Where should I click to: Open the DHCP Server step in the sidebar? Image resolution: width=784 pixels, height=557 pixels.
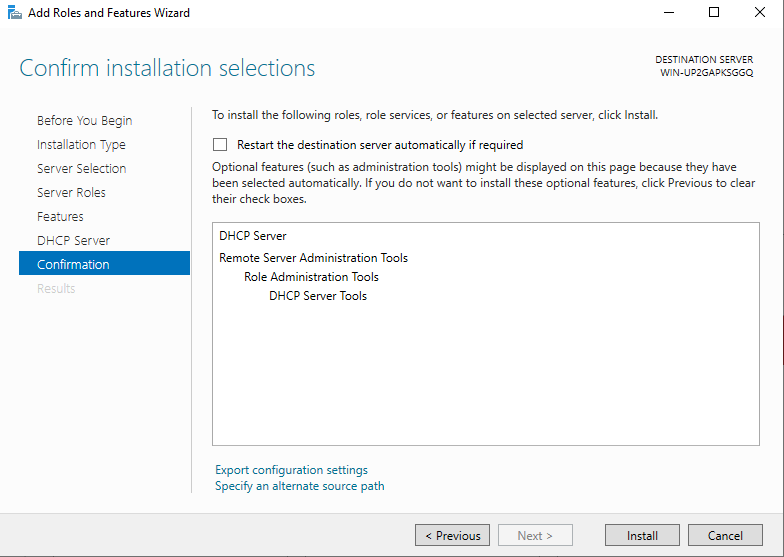click(x=73, y=241)
